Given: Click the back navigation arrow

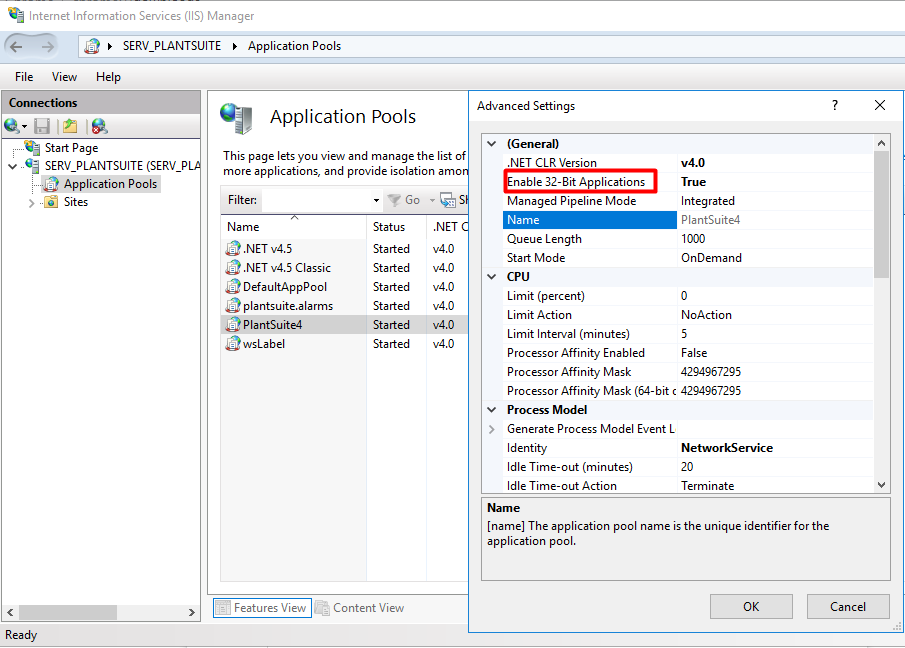Looking at the screenshot, I should [16, 46].
